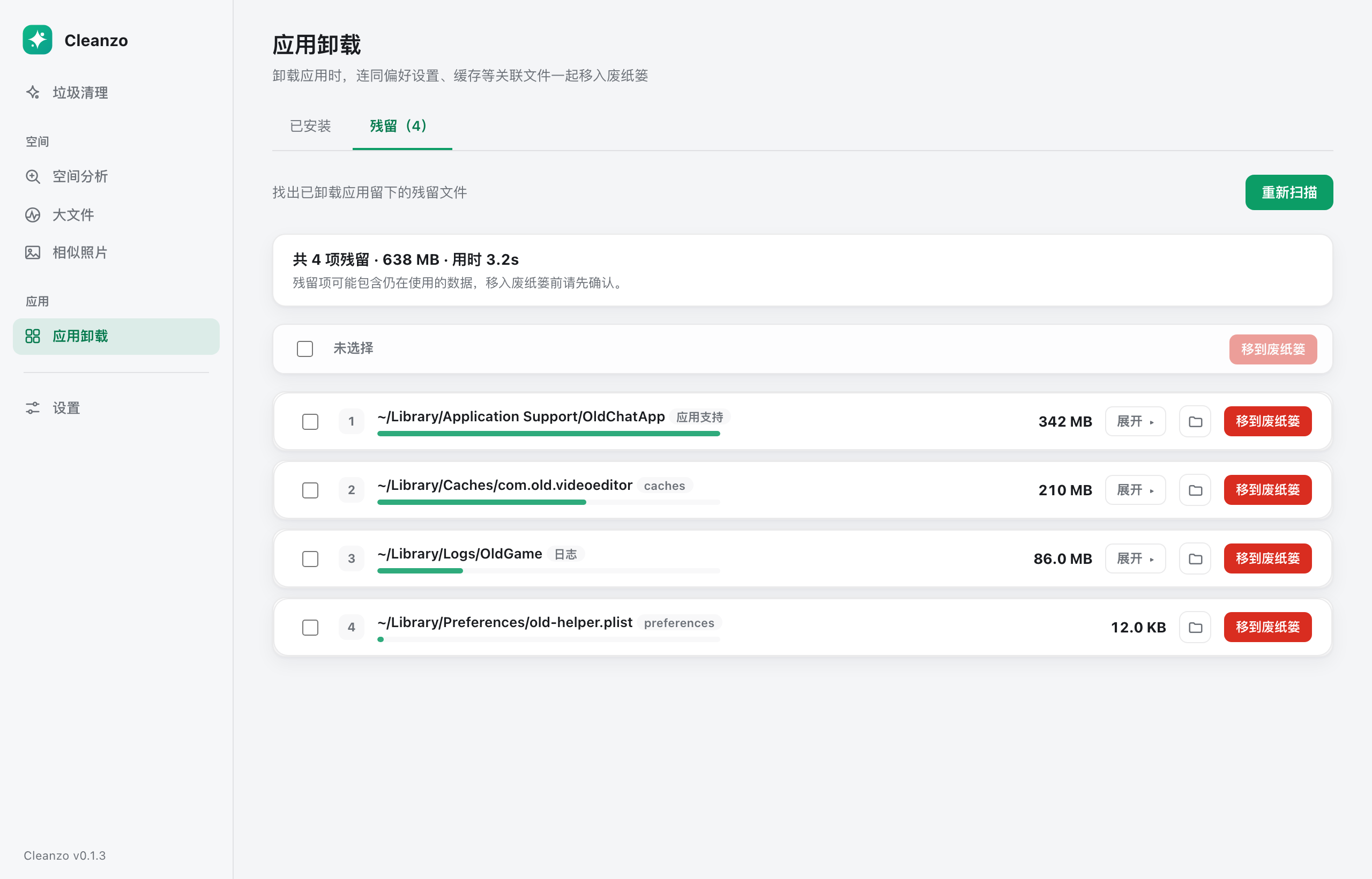Click the Cleanzo v0.1.3 version text

(64, 855)
